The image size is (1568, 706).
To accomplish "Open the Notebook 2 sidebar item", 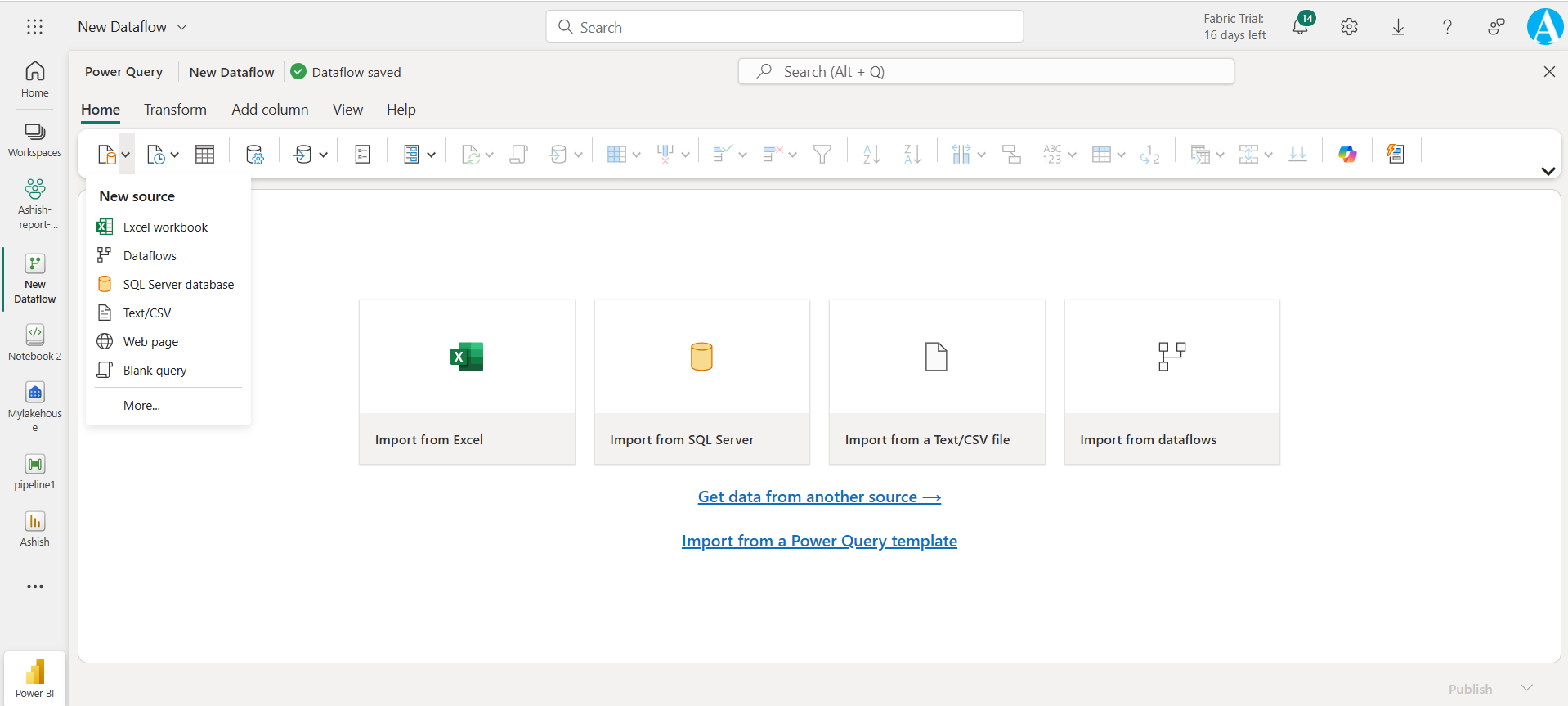I will coord(35,342).
